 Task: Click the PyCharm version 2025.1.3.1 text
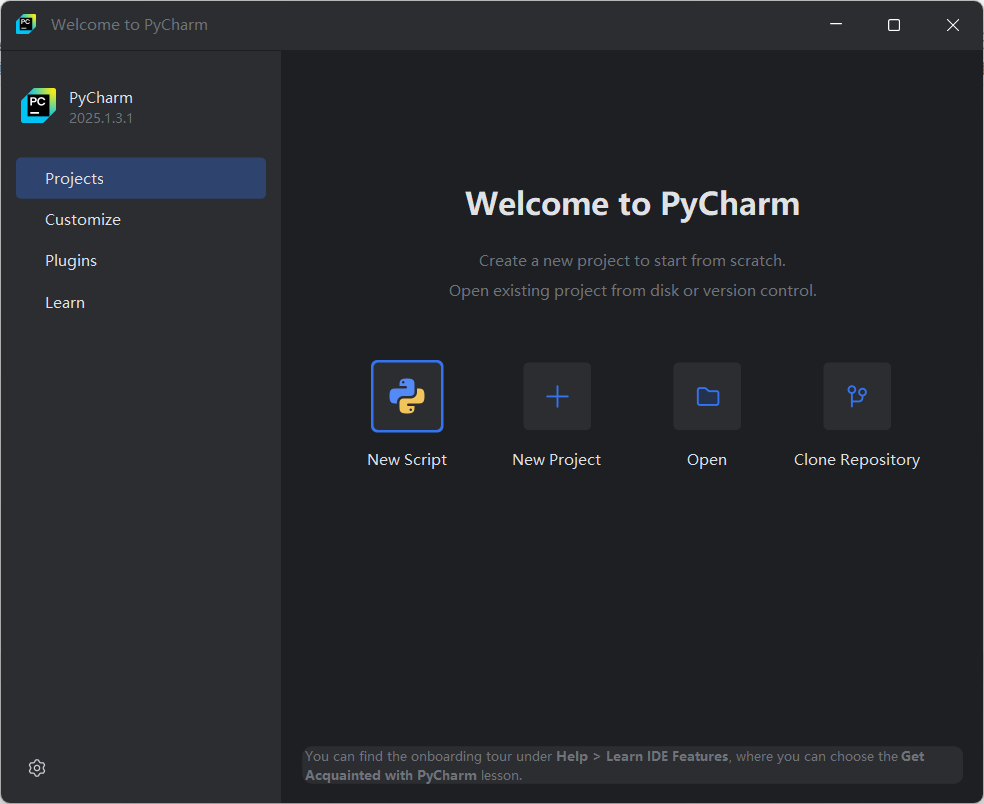(x=100, y=118)
